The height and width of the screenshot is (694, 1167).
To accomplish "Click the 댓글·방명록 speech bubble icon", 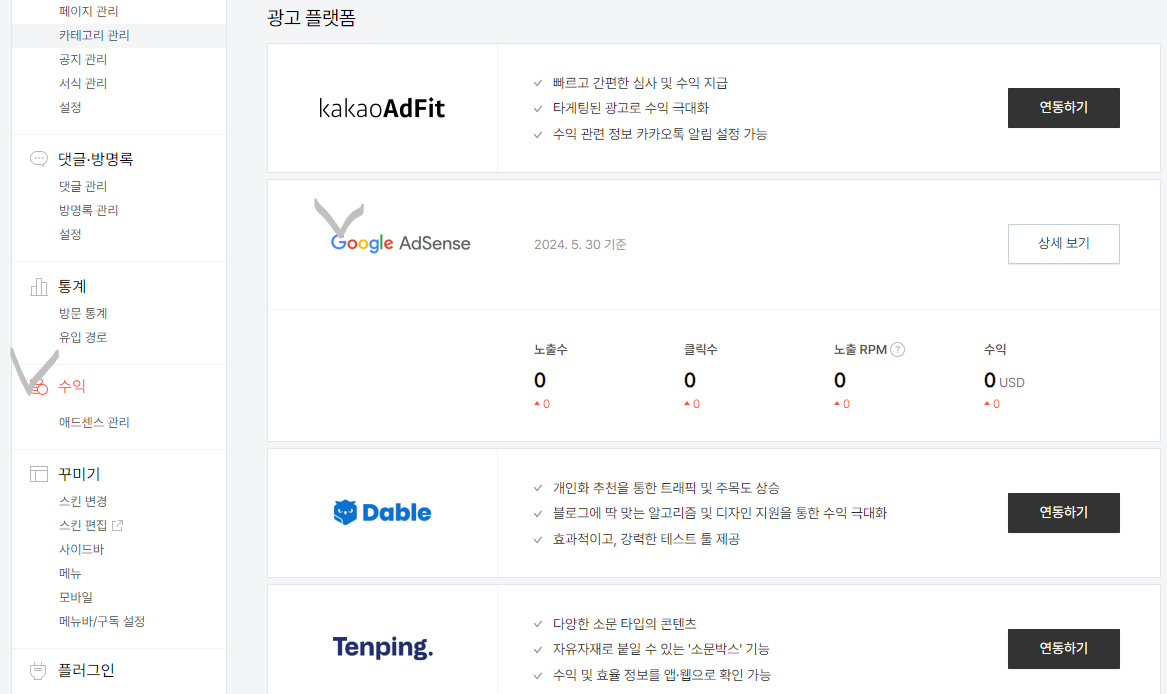I will point(39,159).
